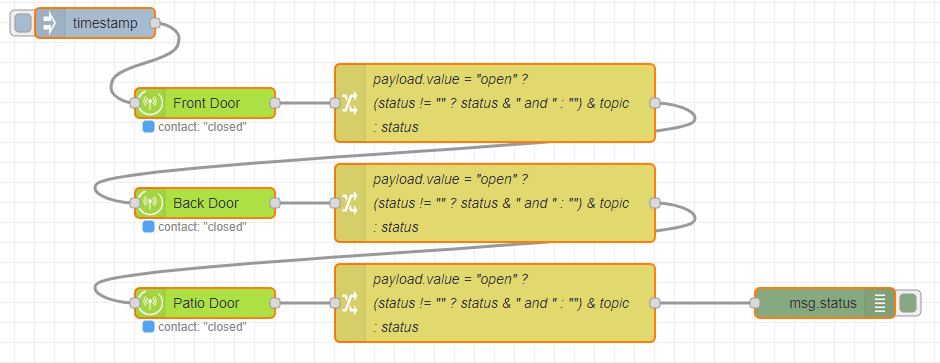Select the second change node shuffle icon

pos(350,203)
